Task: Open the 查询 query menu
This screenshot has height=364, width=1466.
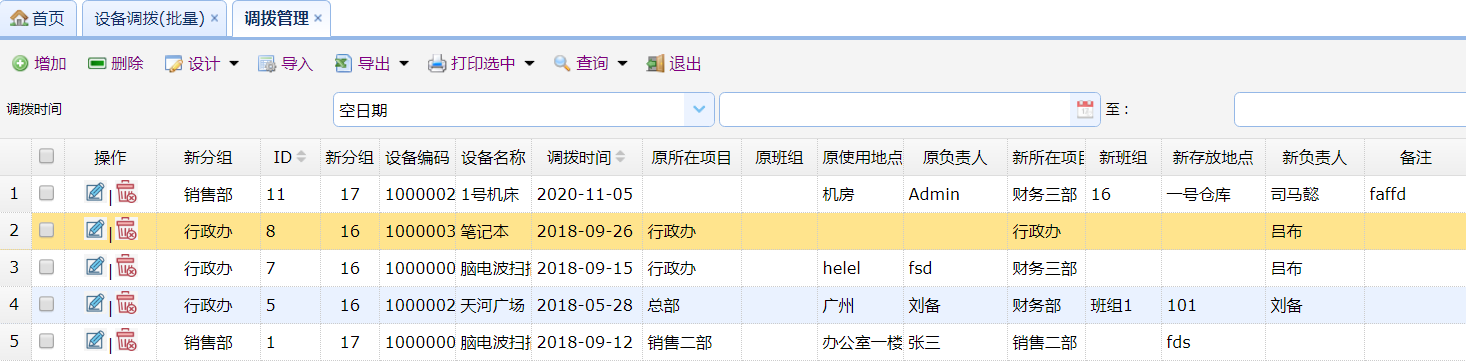Action: 590,64
